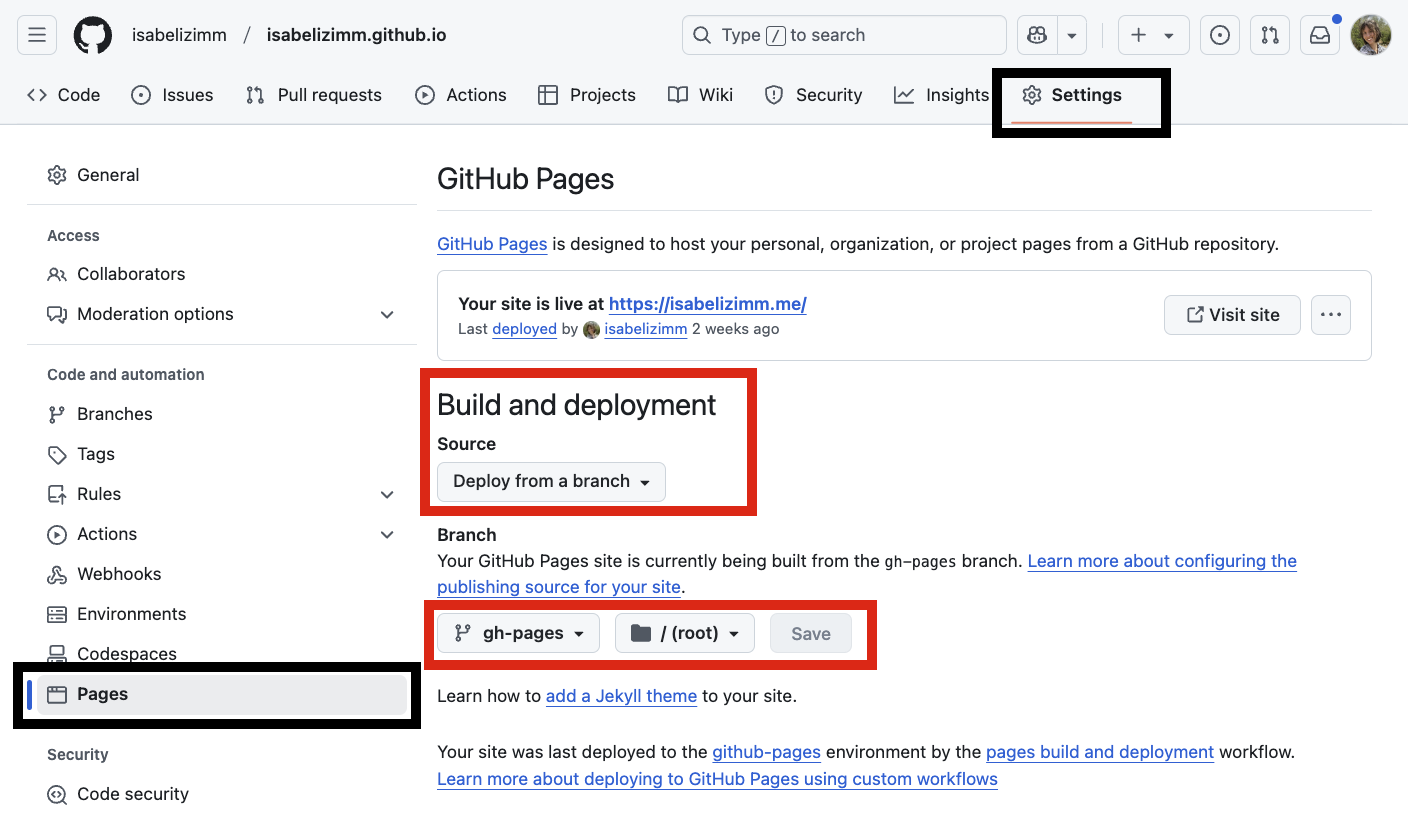Open the sidebar Actions settings item
This screenshot has width=1408, height=819.
click(x=221, y=534)
